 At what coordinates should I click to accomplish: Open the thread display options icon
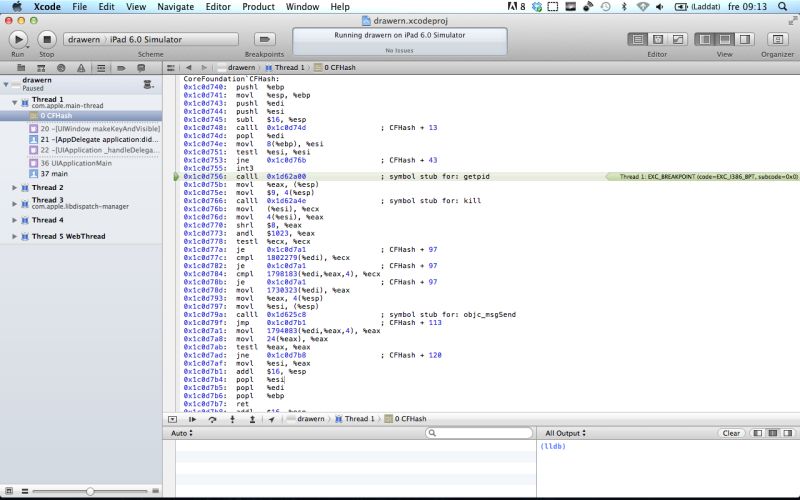tap(148, 85)
